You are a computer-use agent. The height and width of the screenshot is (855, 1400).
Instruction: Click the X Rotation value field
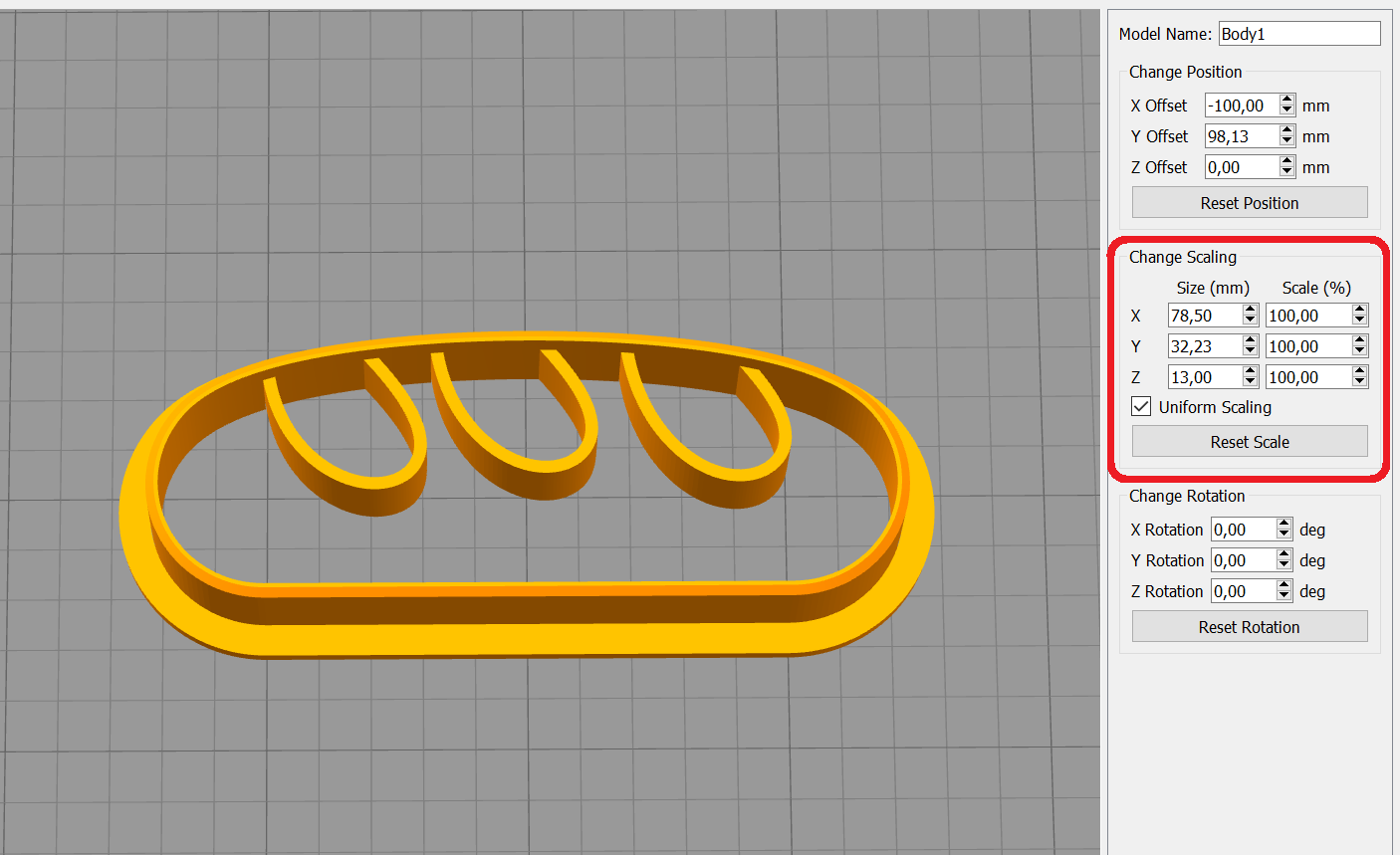1244,530
